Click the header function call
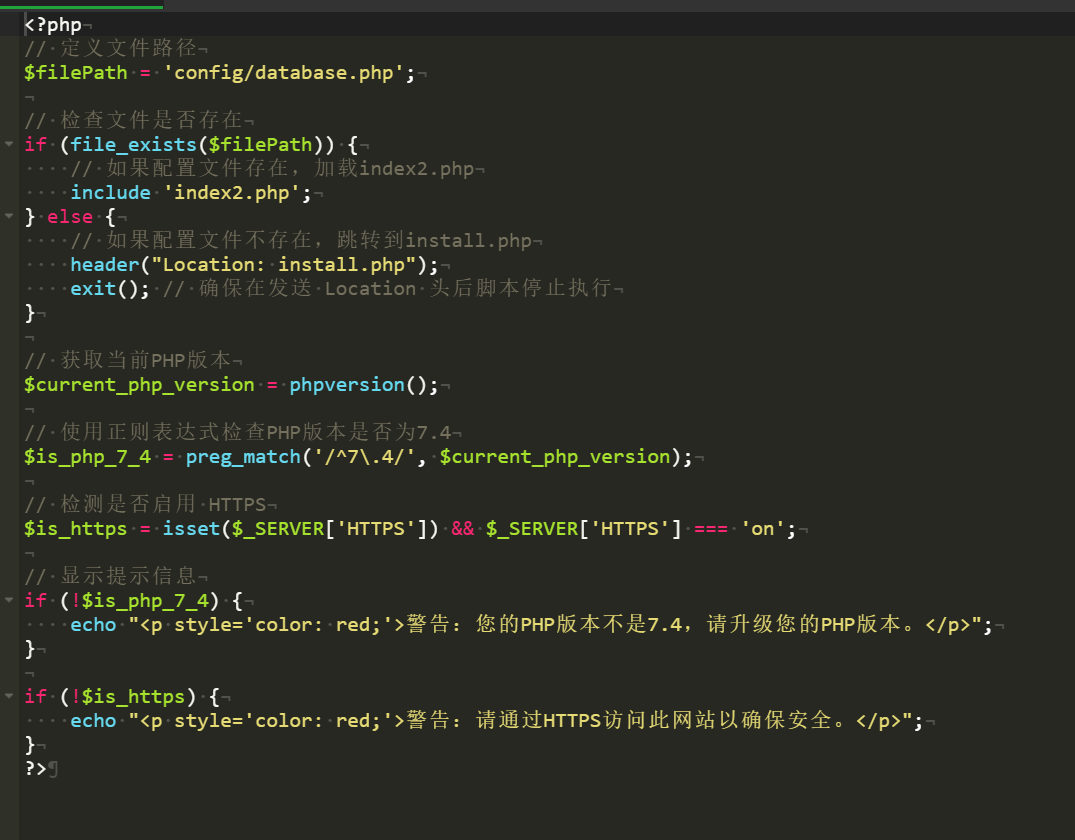 tap(104, 265)
